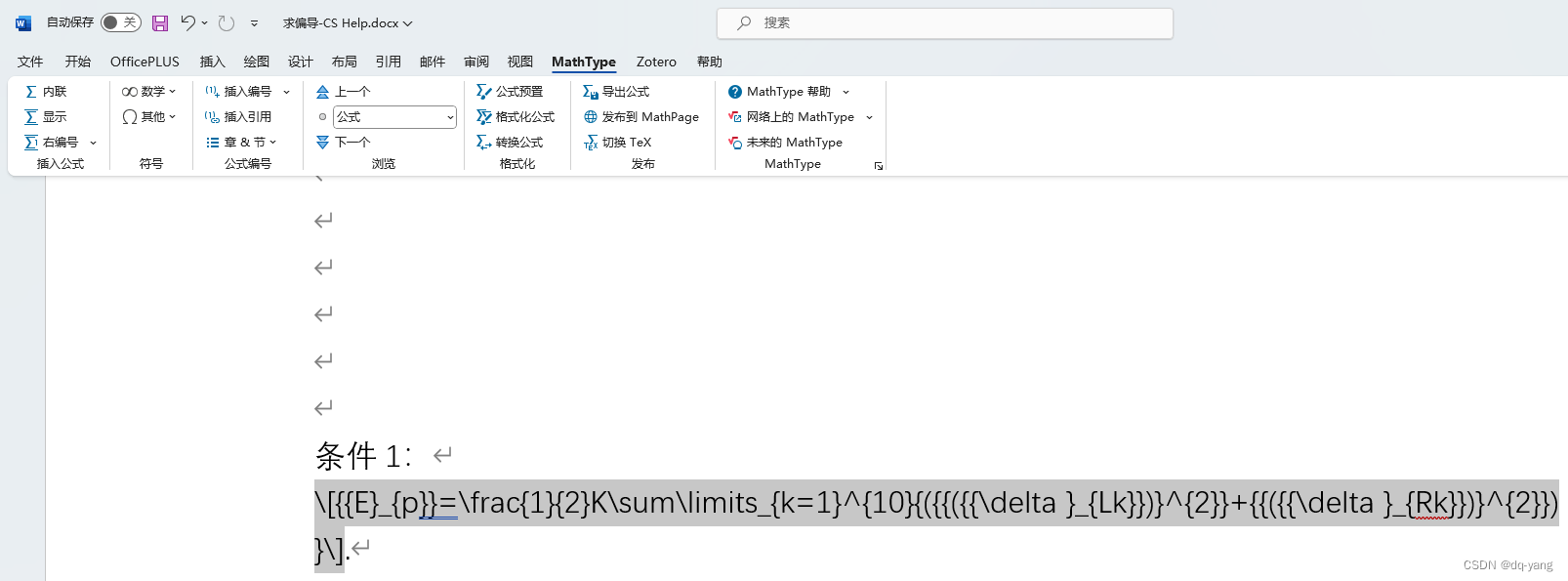Click 格式化公式 format equations
The image size is (1568, 581).
(516, 116)
